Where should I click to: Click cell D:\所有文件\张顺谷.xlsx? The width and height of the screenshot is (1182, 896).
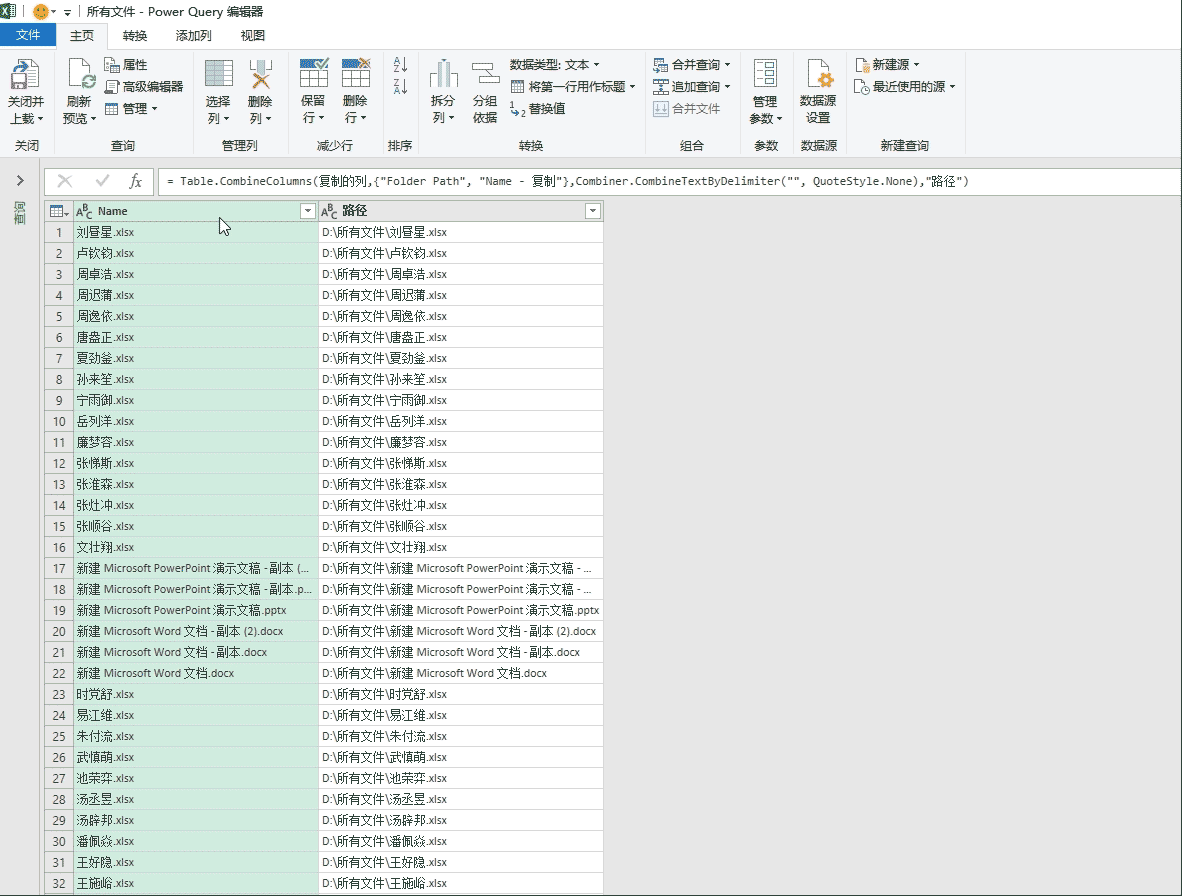461,526
